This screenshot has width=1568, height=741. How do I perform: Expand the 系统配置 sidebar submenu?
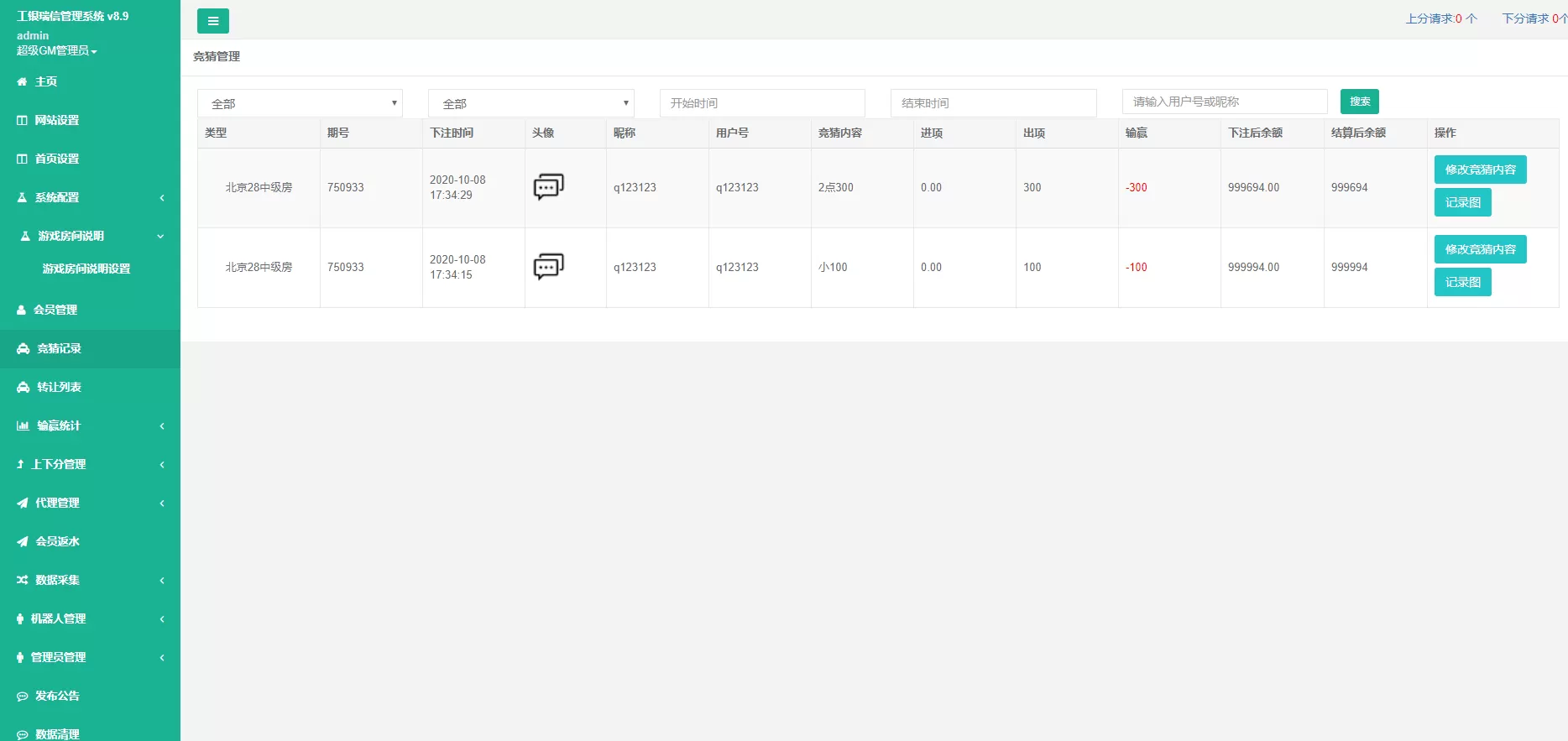[90, 198]
